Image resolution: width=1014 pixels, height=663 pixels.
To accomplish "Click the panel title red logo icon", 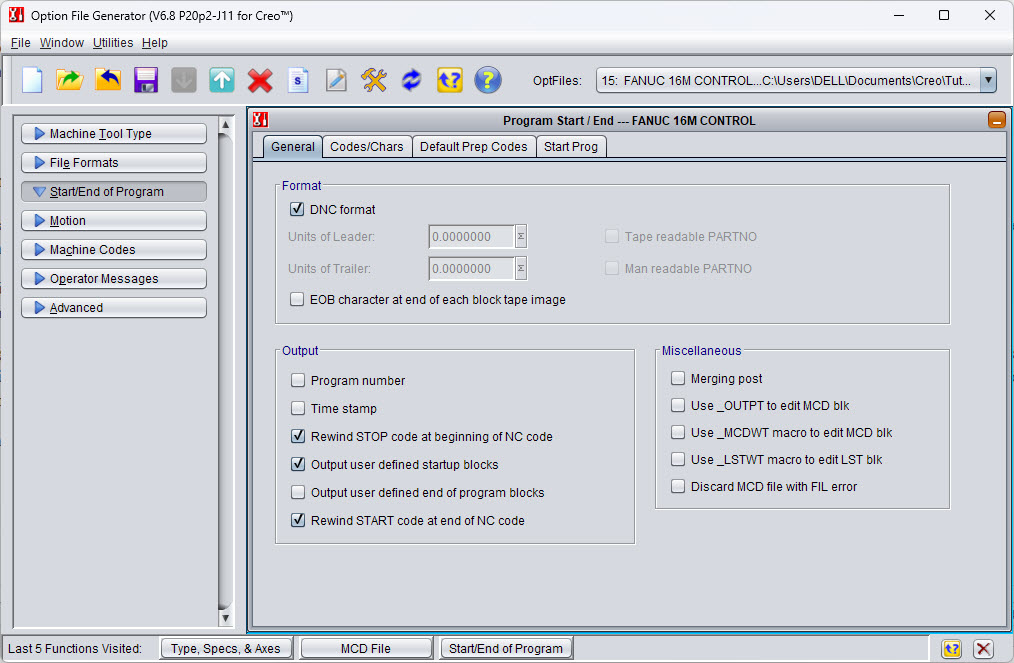I will (x=261, y=120).
